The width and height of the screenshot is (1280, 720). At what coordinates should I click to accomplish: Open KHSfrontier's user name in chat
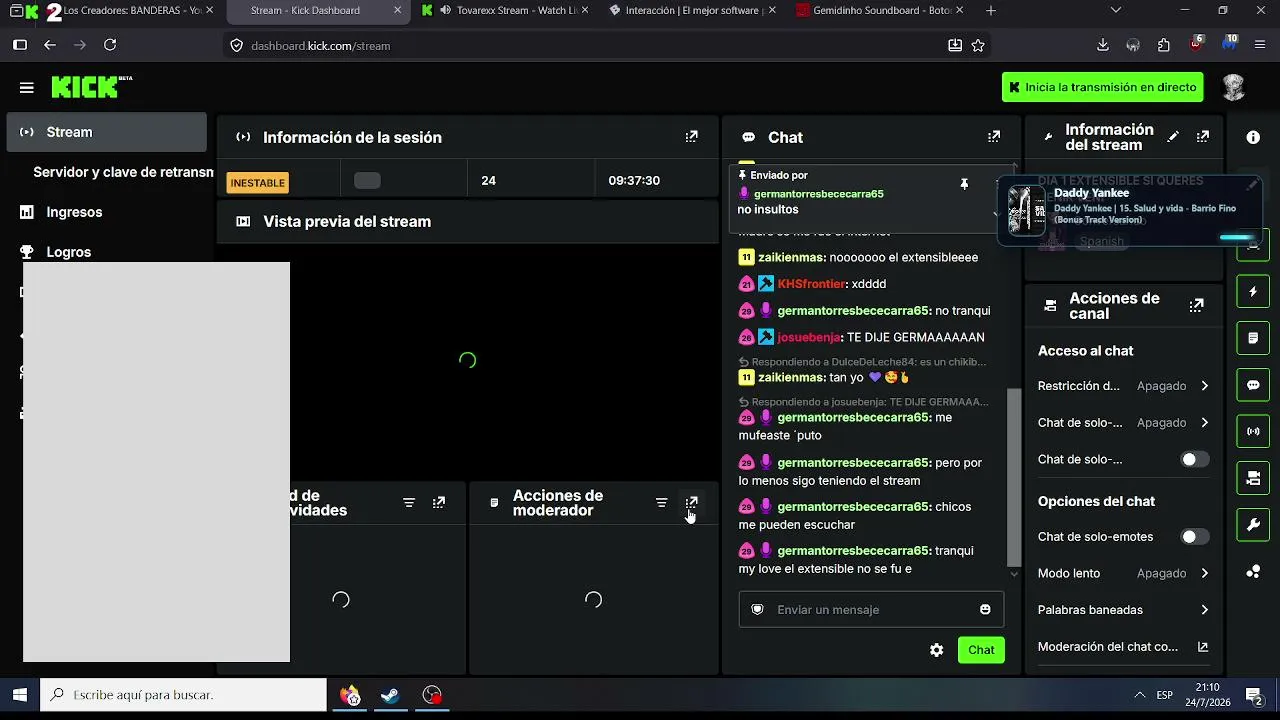811,284
